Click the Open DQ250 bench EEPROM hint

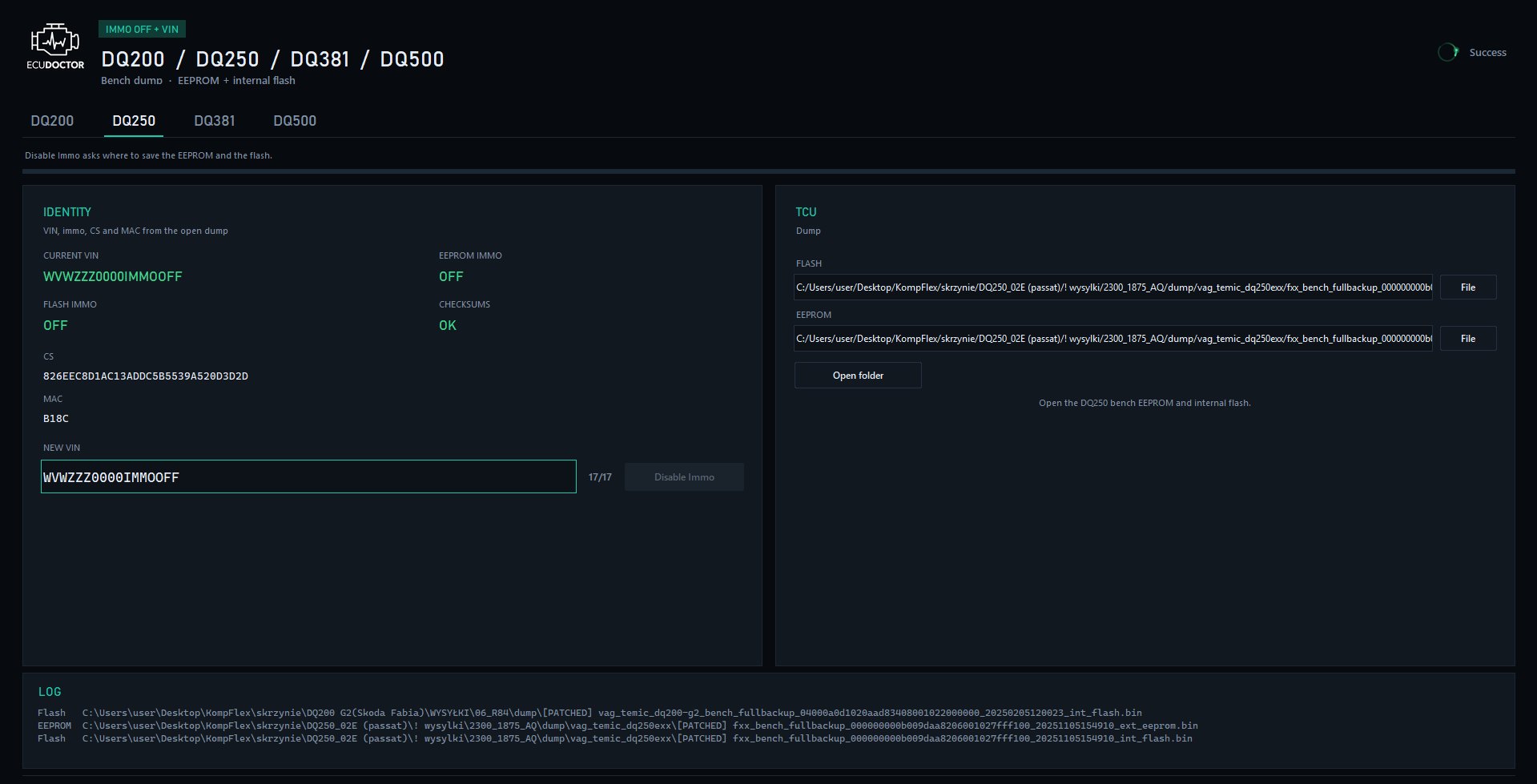[x=1145, y=403]
